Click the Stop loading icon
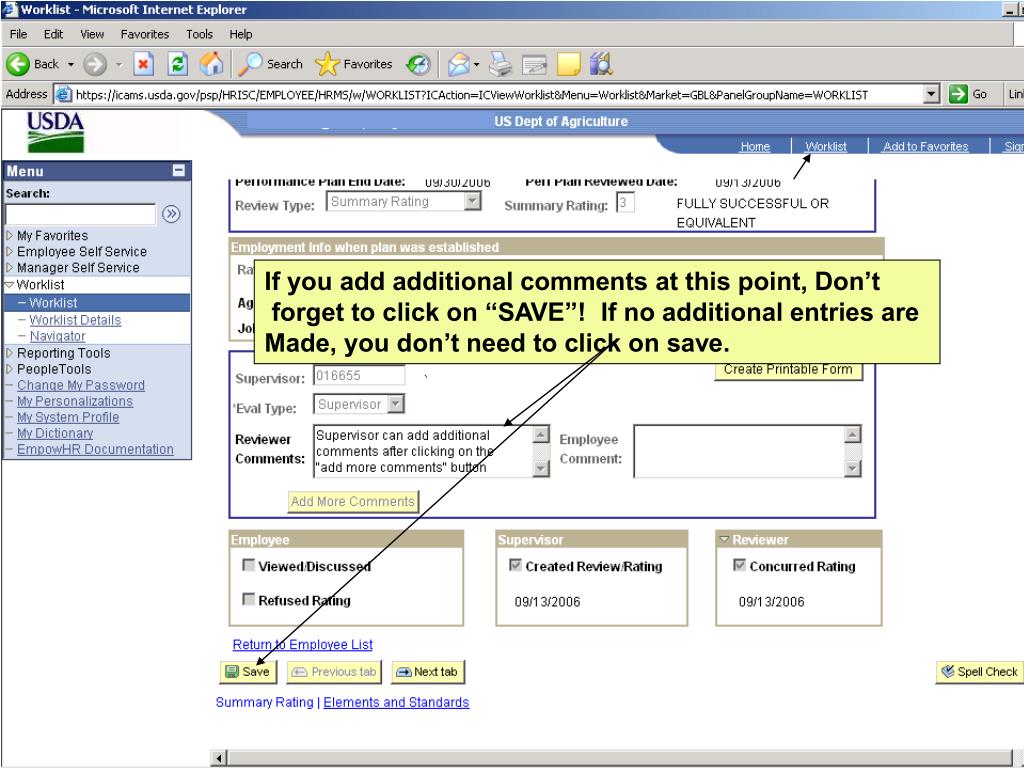The height and width of the screenshot is (768, 1024). click(144, 64)
